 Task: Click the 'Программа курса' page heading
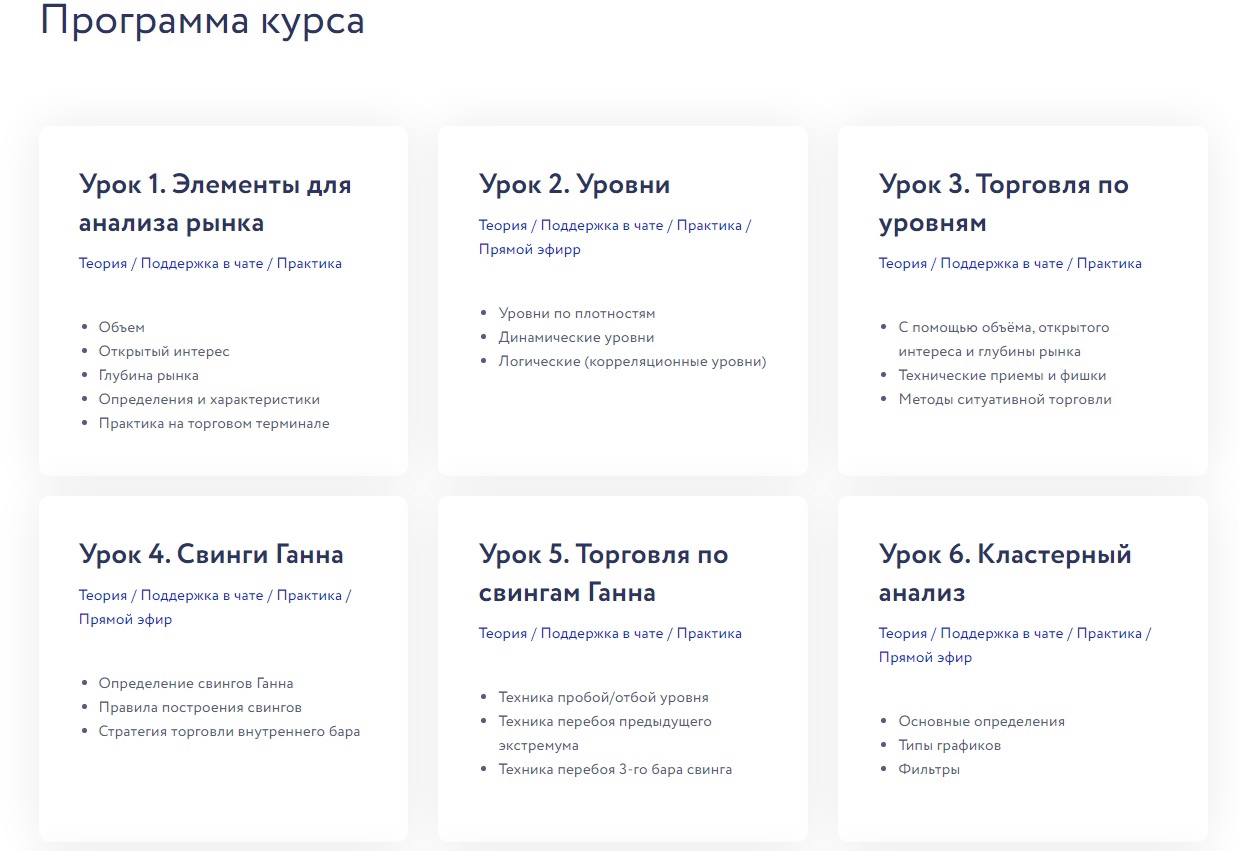(x=202, y=20)
